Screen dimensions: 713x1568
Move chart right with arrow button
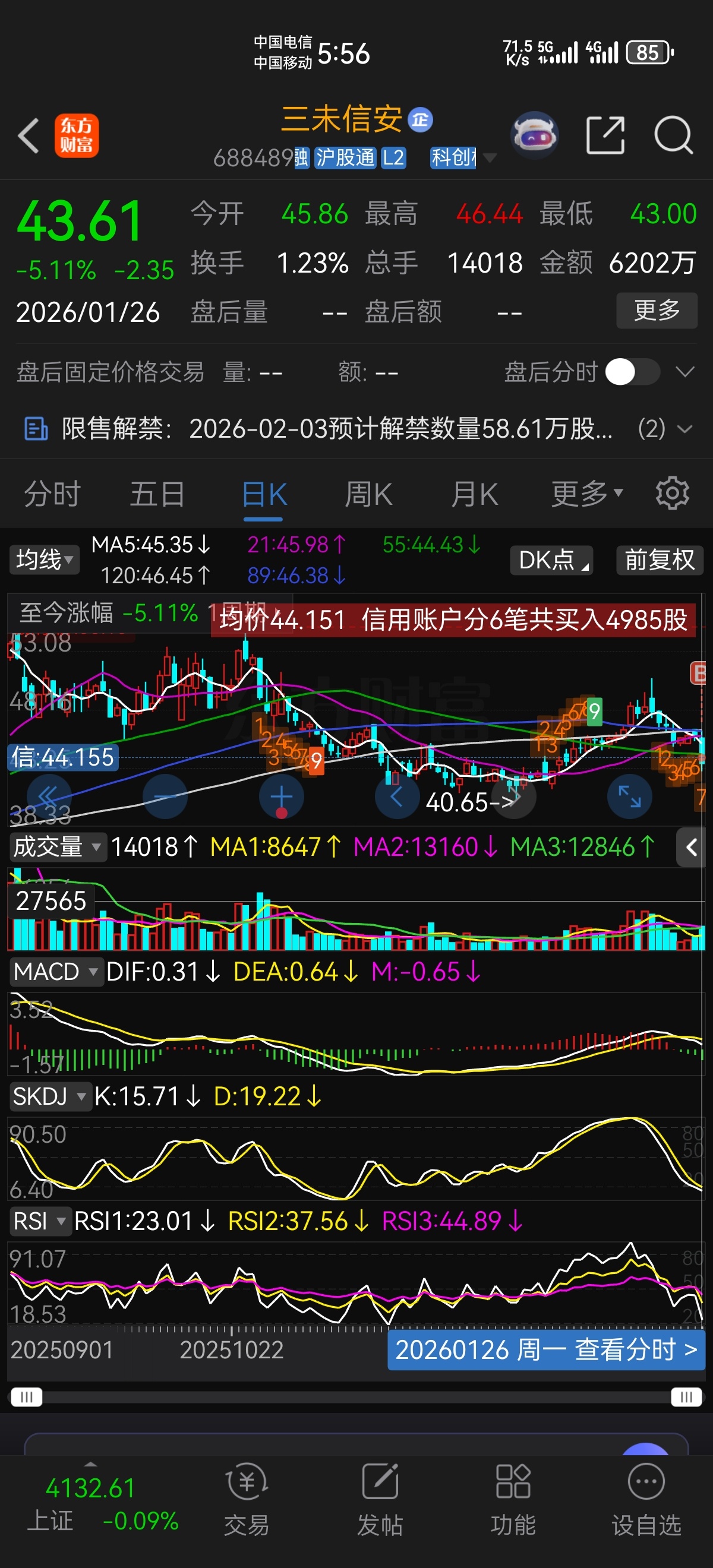coord(515,796)
